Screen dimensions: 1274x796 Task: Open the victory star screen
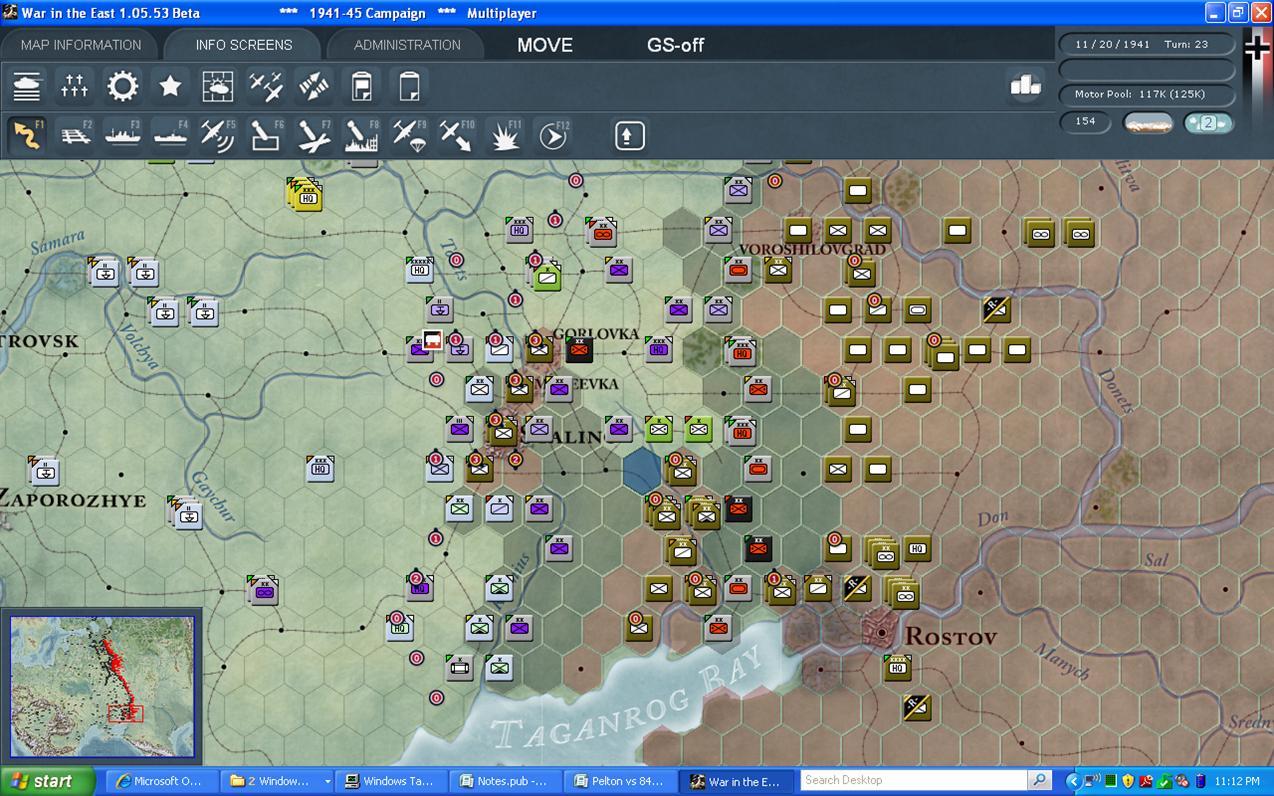(171, 87)
